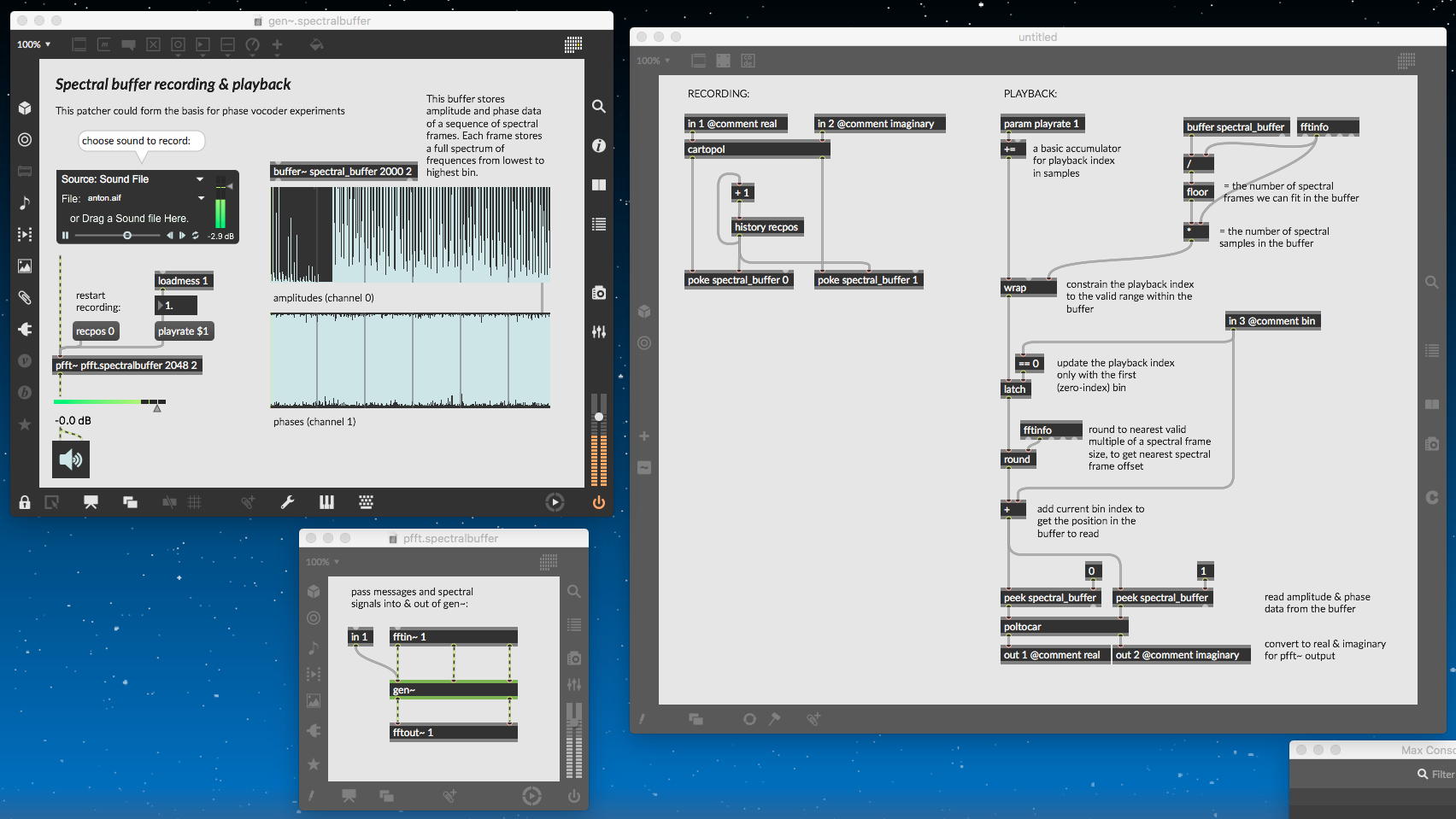Select the pfft~ pfft.spectralbuffer 2048 2 object
Viewport: 1456px width, 819px height.
[127, 366]
